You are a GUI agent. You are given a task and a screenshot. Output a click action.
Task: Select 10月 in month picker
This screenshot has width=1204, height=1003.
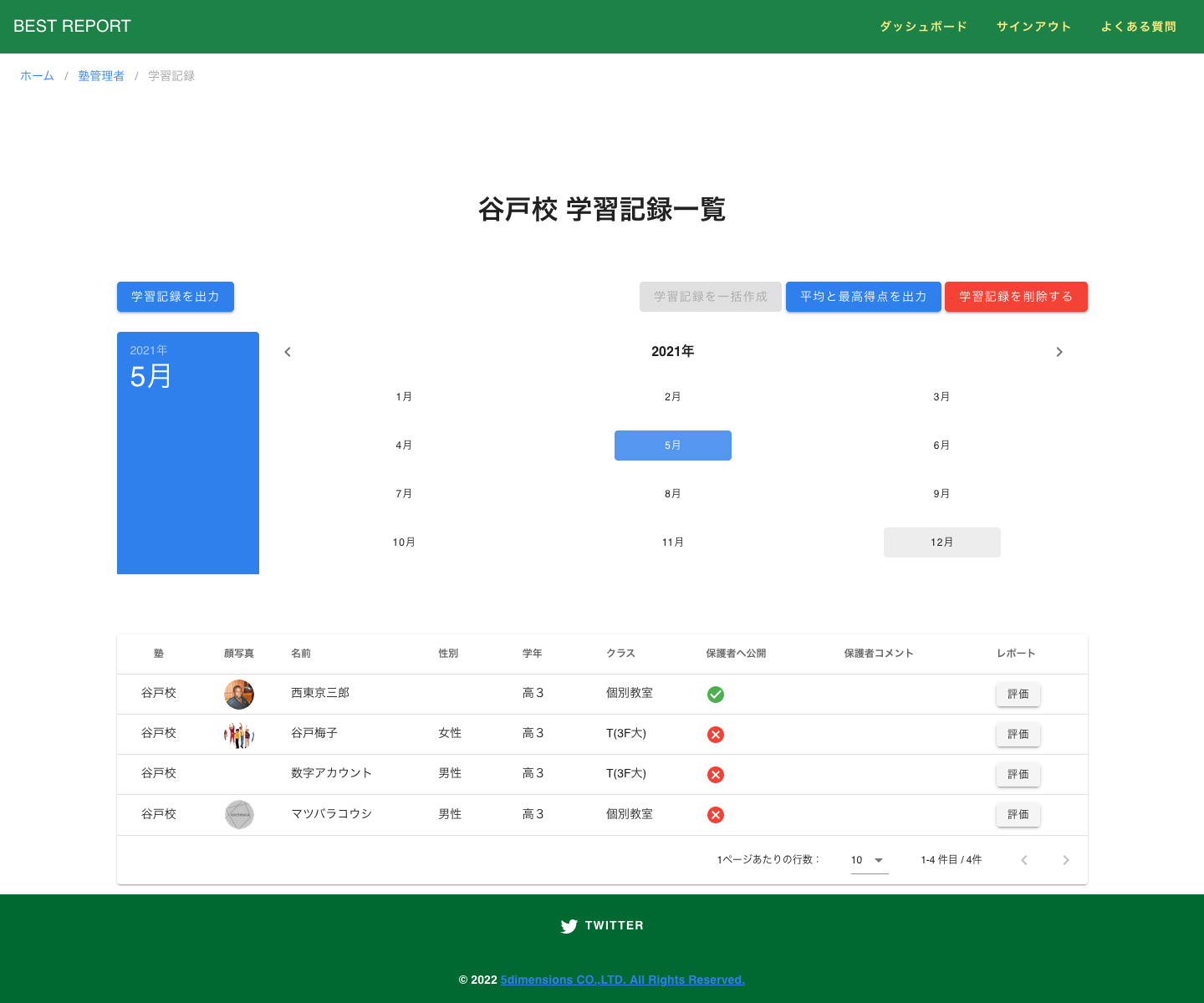pyautogui.click(x=404, y=542)
